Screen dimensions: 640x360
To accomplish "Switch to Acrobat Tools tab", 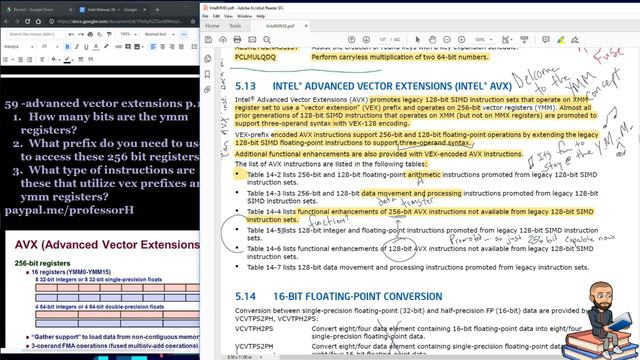I will pyautogui.click(x=235, y=26).
